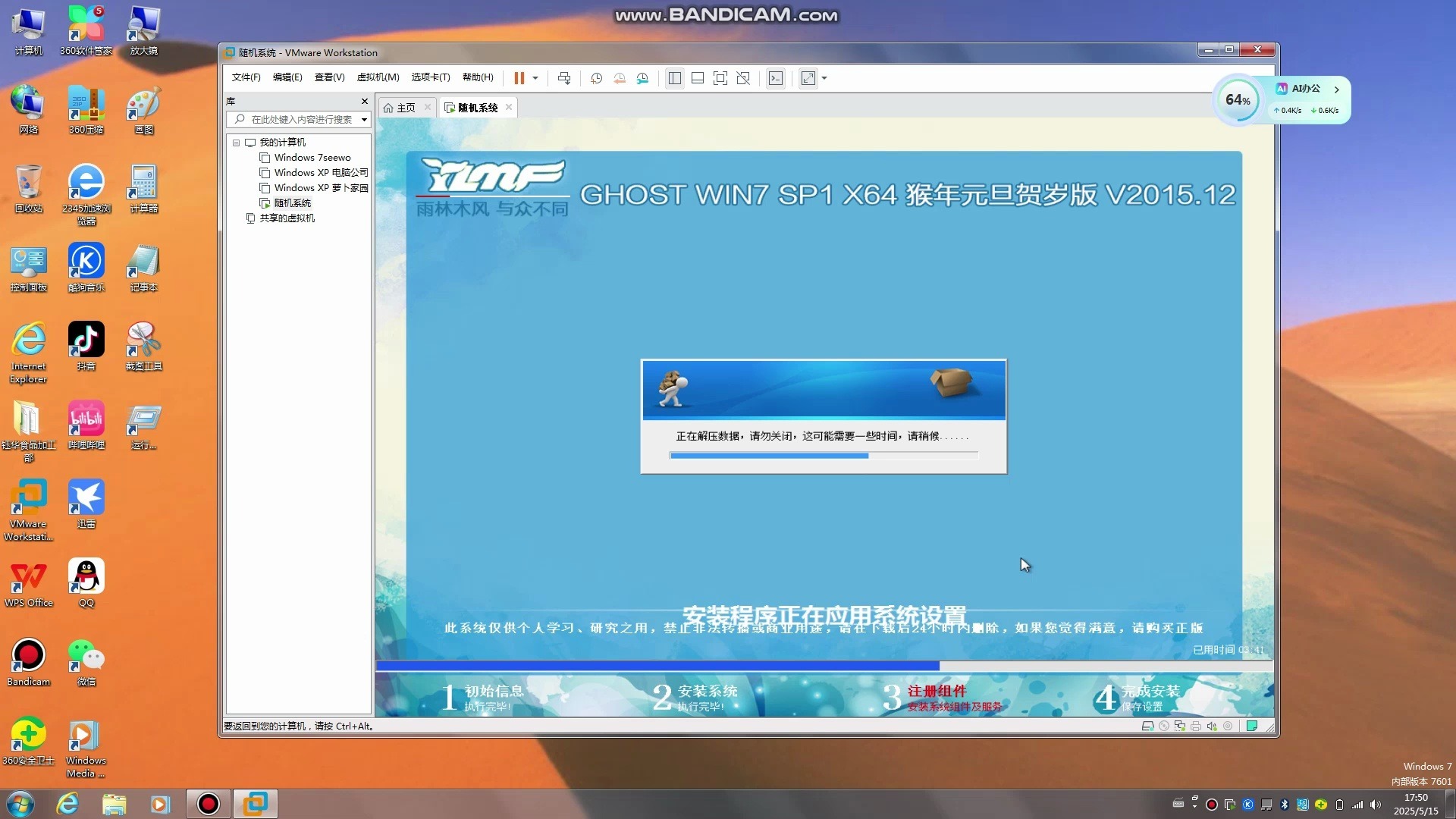Revert VM to the previous snapshot
1456x819 pixels.
tap(620, 78)
